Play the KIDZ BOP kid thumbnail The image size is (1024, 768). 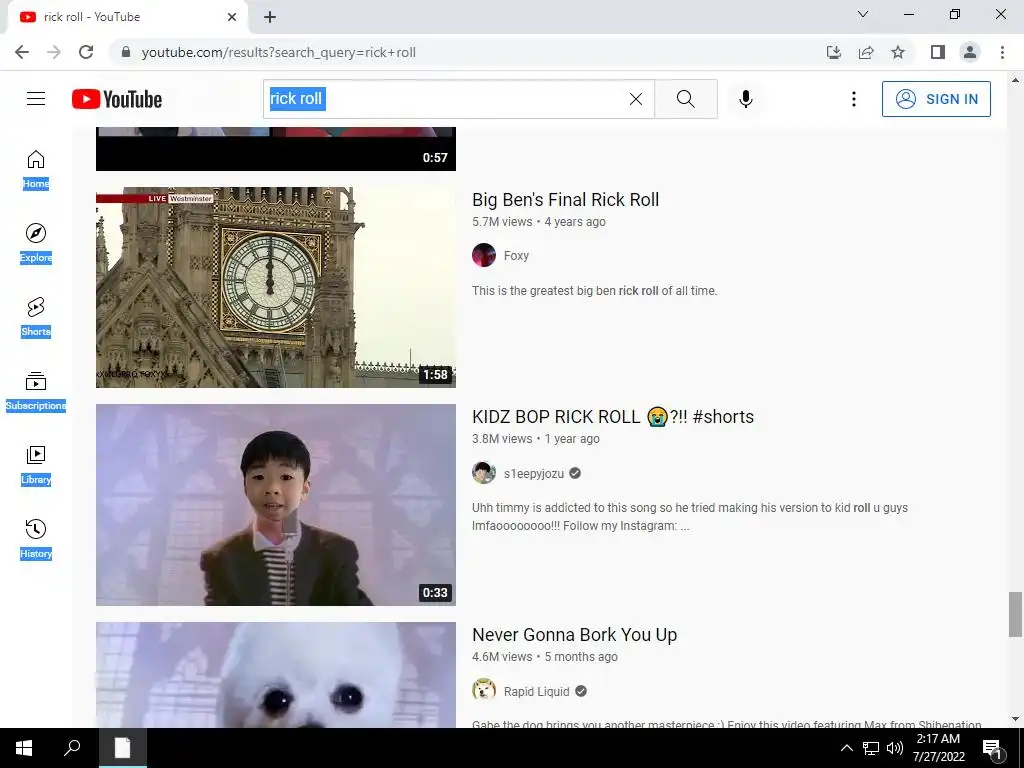(x=276, y=505)
